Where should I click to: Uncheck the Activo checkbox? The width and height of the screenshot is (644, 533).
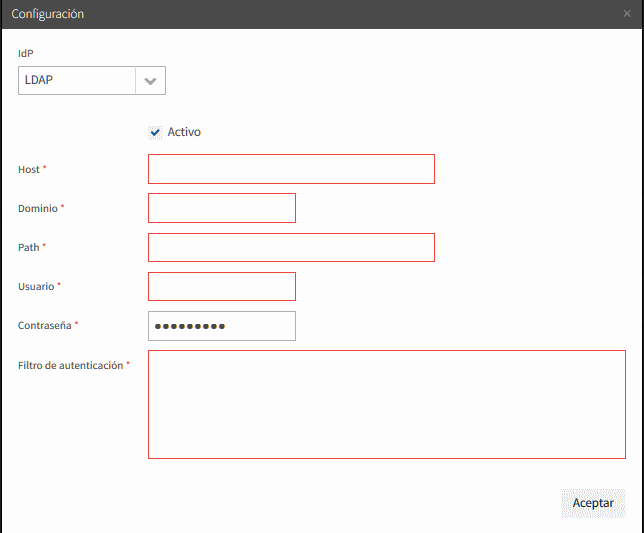(x=155, y=132)
